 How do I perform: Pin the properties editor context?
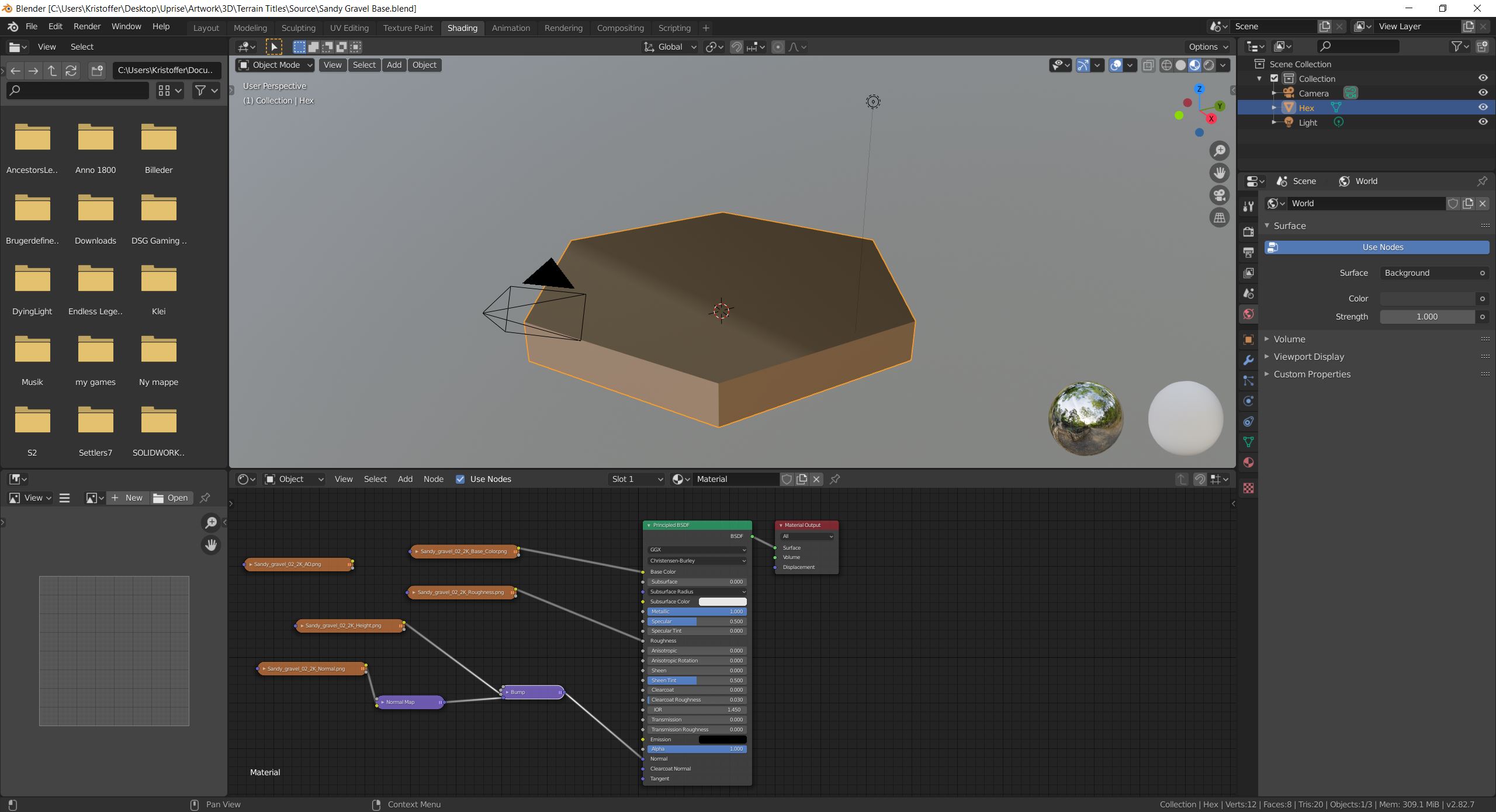(1482, 181)
